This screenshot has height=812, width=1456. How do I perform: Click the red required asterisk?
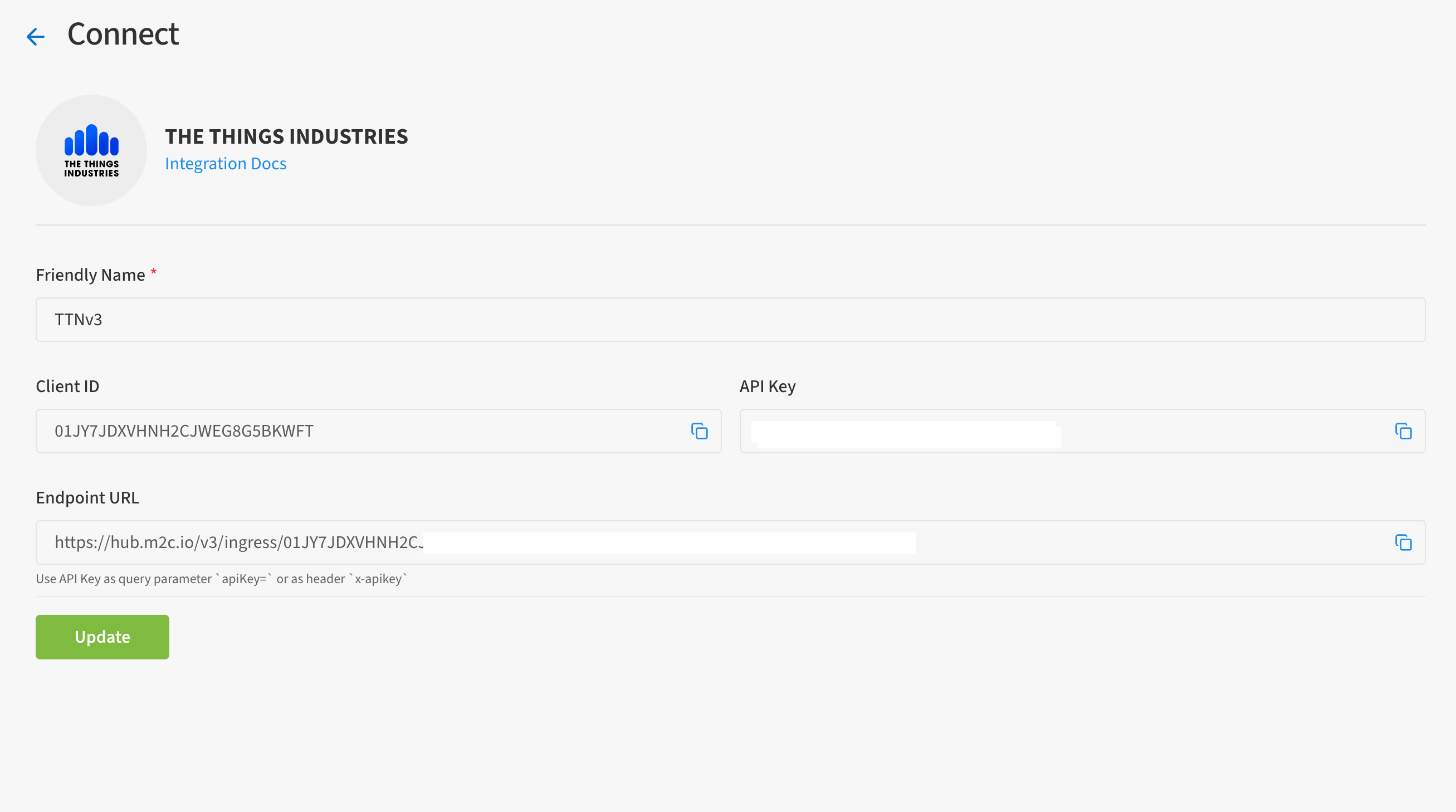click(x=153, y=273)
